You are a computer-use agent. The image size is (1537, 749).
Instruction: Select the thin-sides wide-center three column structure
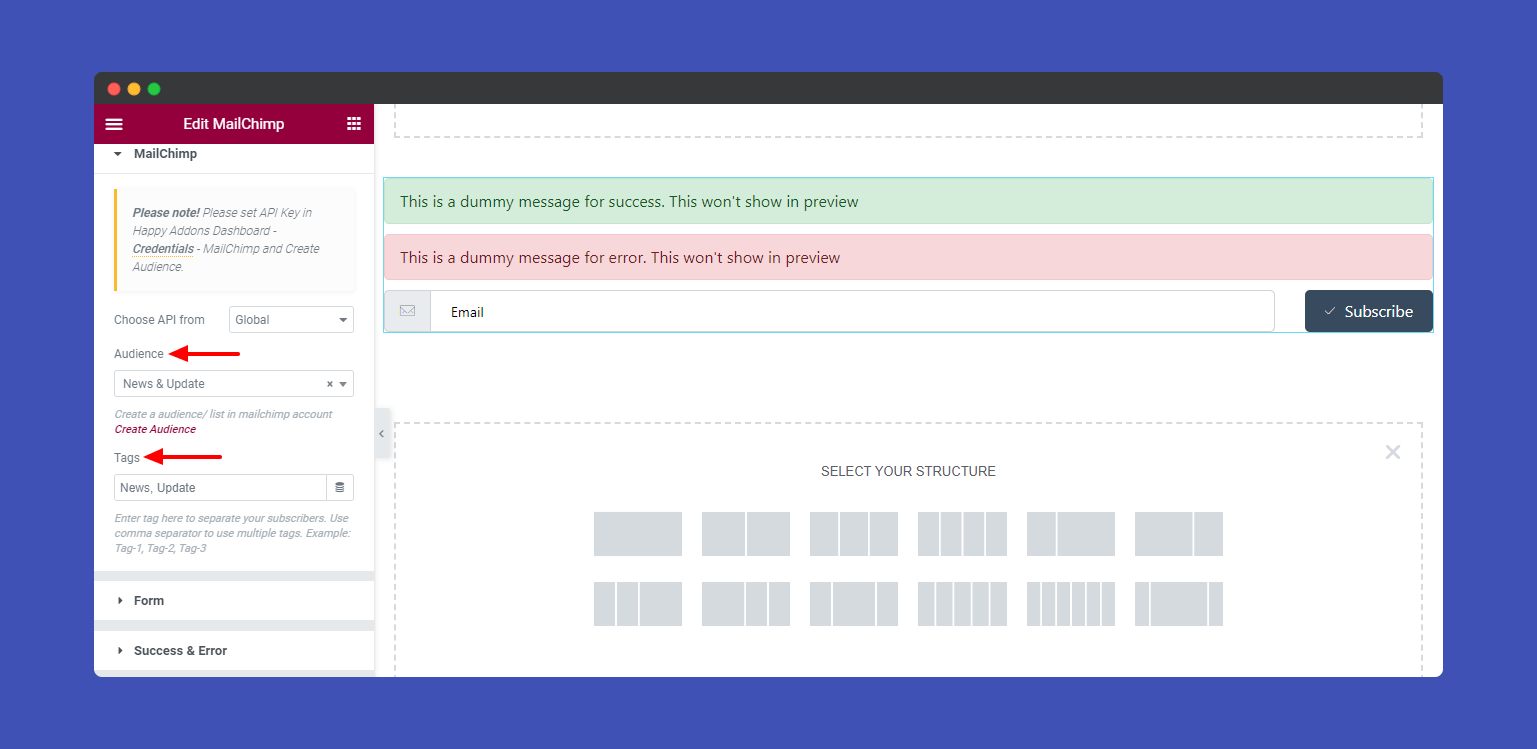[x=1179, y=604]
